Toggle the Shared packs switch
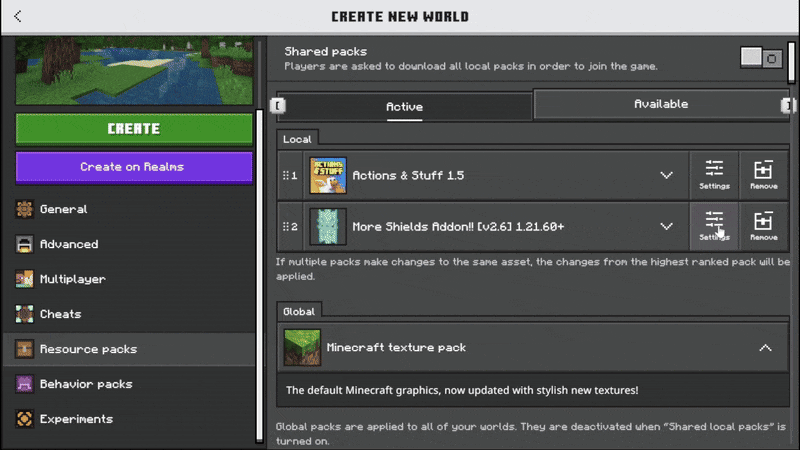Screen dimensions: 800x450 (761, 58)
